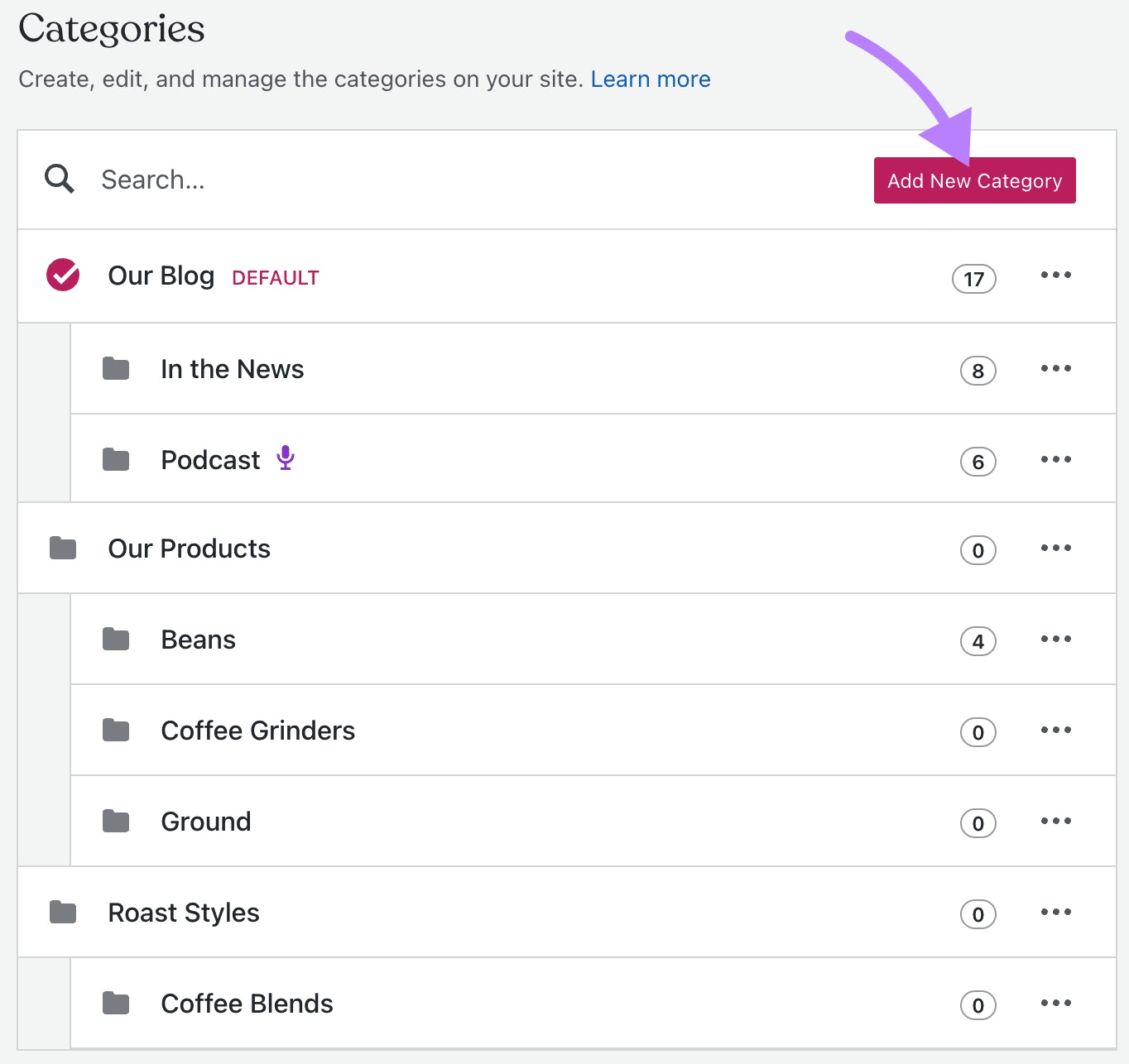Click the folder icon beside Our Products

pyautogui.click(x=63, y=548)
